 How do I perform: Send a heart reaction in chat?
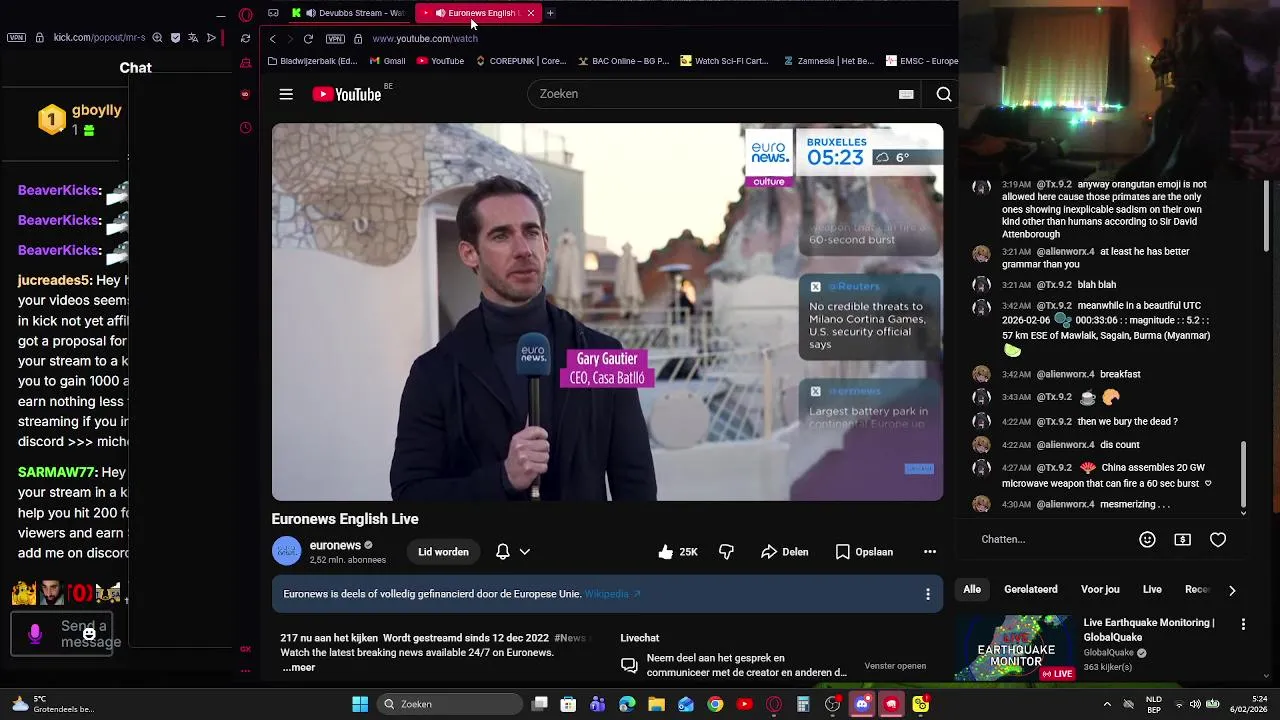(1218, 539)
